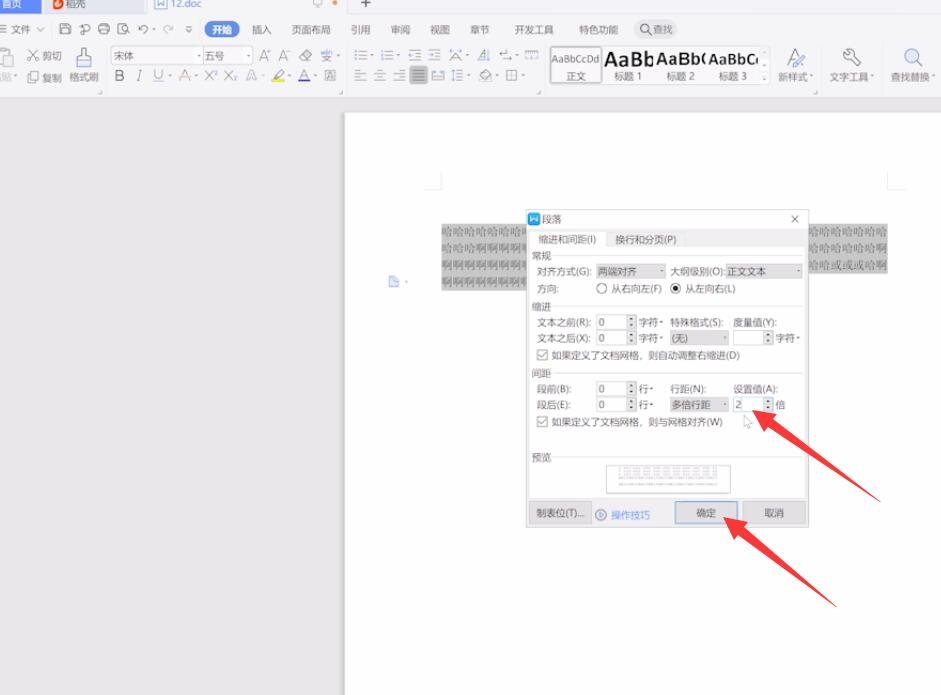Screen dimensions: 941x695
Task: Click the Redo arrow icon
Action: (x=169, y=29)
